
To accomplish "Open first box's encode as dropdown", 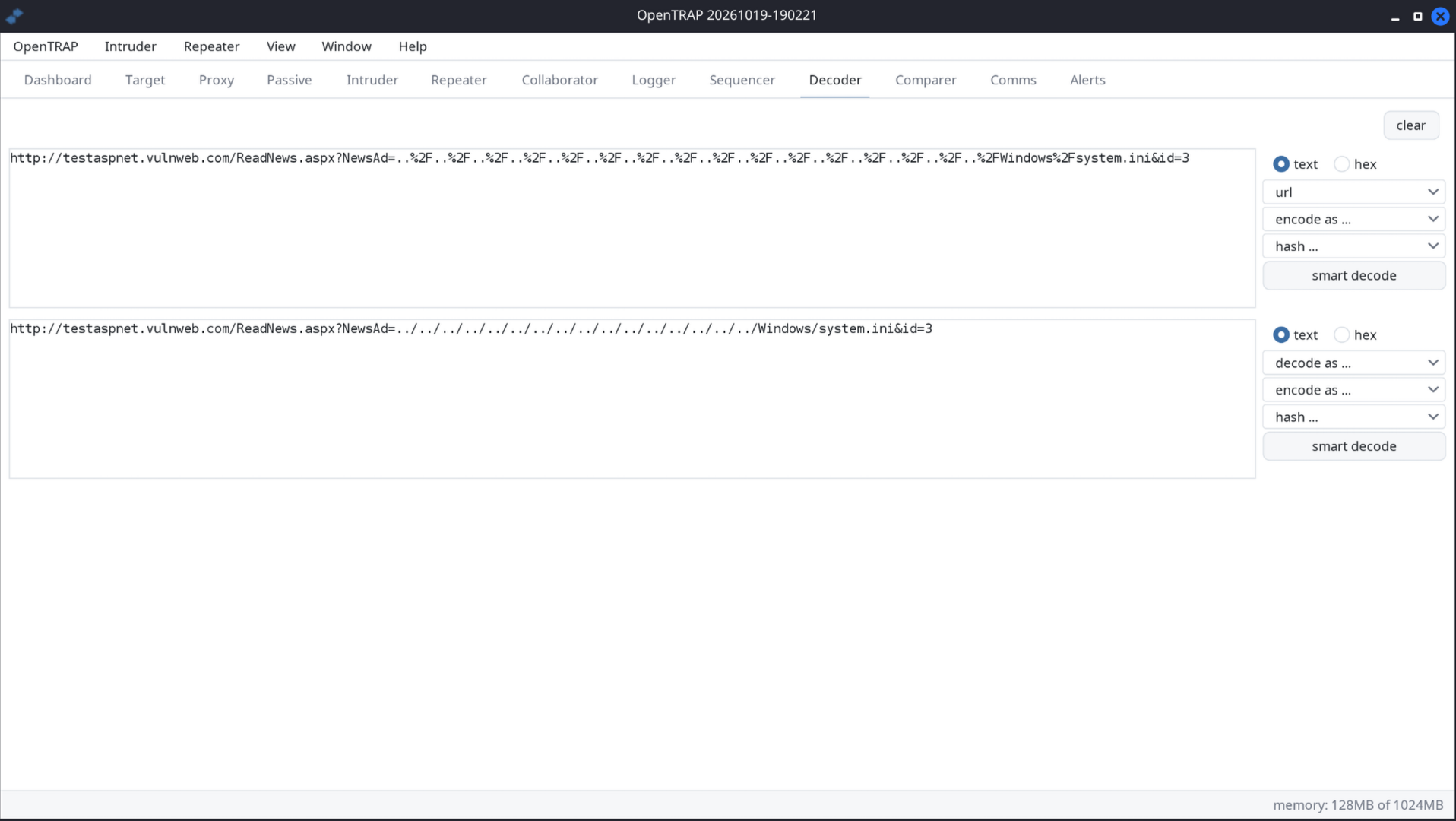I will click(x=1354, y=220).
